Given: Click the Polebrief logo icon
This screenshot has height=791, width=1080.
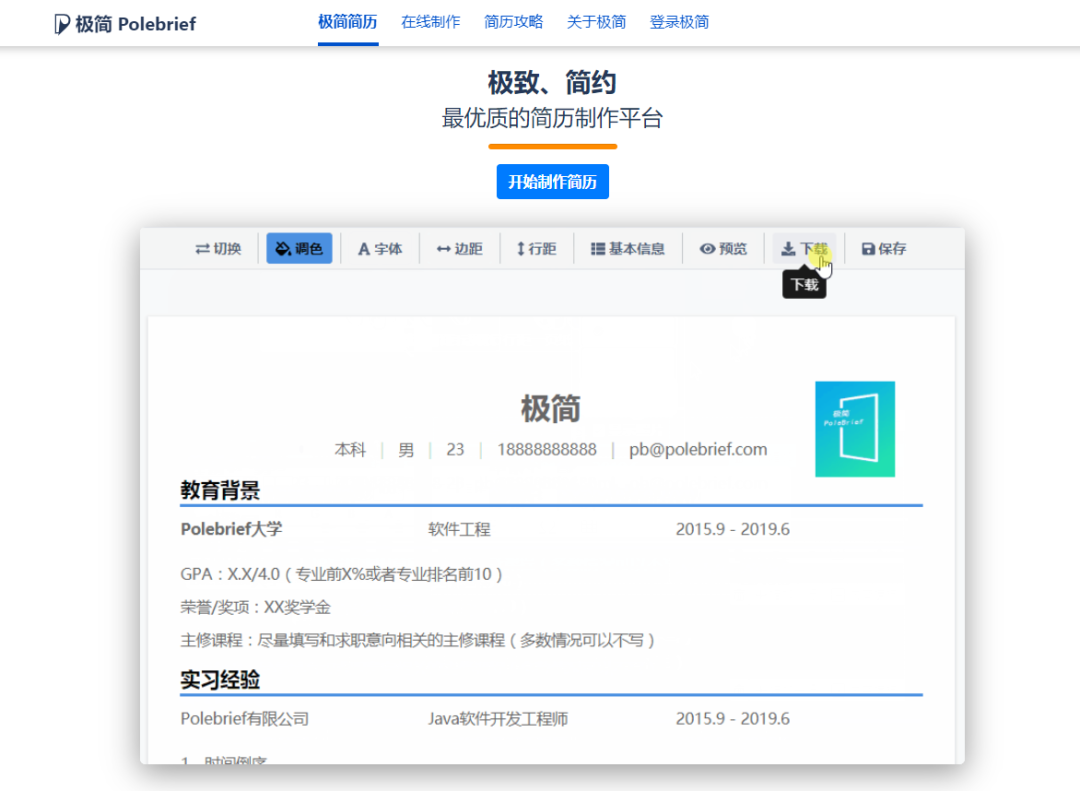Looking at the screenshot, I should pos(61,22).
